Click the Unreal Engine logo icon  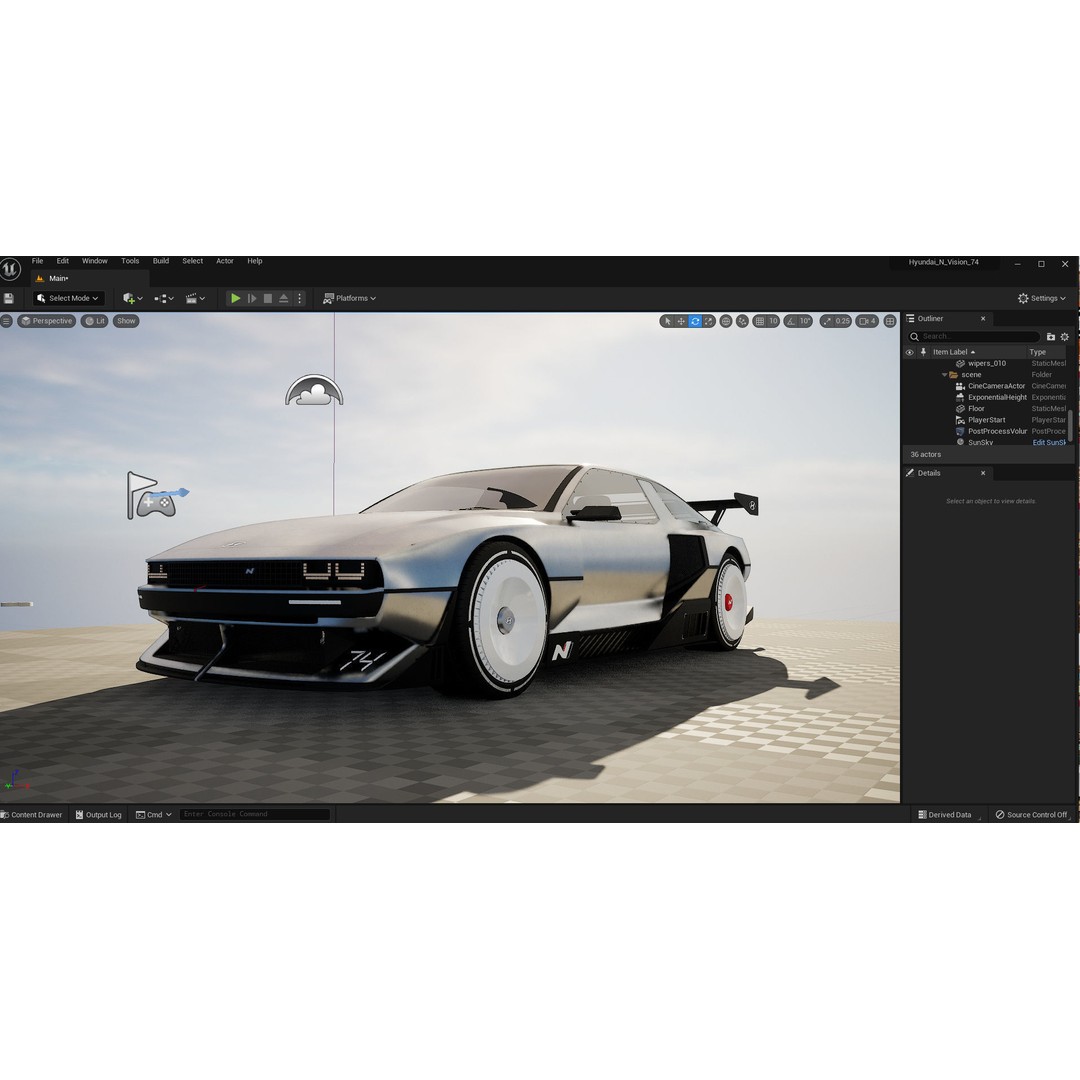[x=9, y=269]
